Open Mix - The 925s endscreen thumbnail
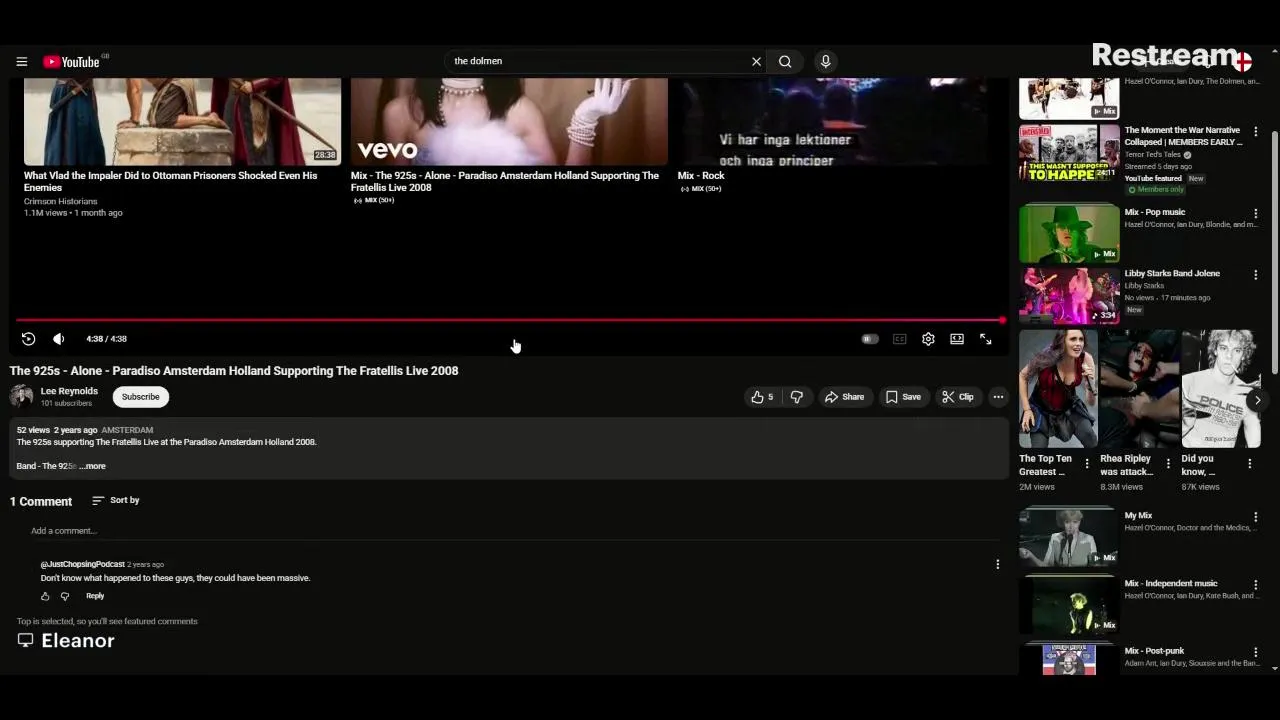The image size is (1280, 720). [x=509, y=121]
